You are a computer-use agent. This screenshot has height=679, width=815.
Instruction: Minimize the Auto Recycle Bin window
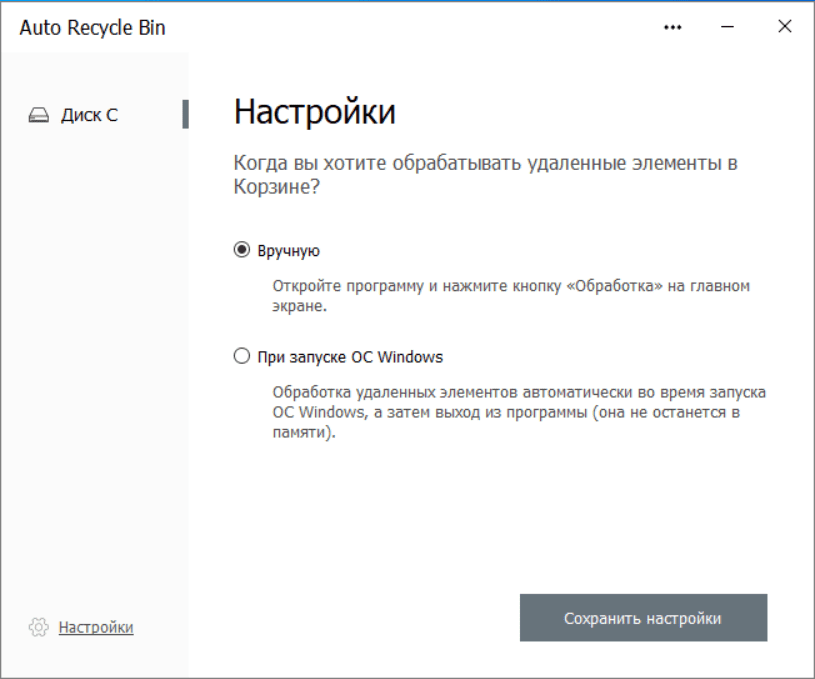[x=727, y=27]
